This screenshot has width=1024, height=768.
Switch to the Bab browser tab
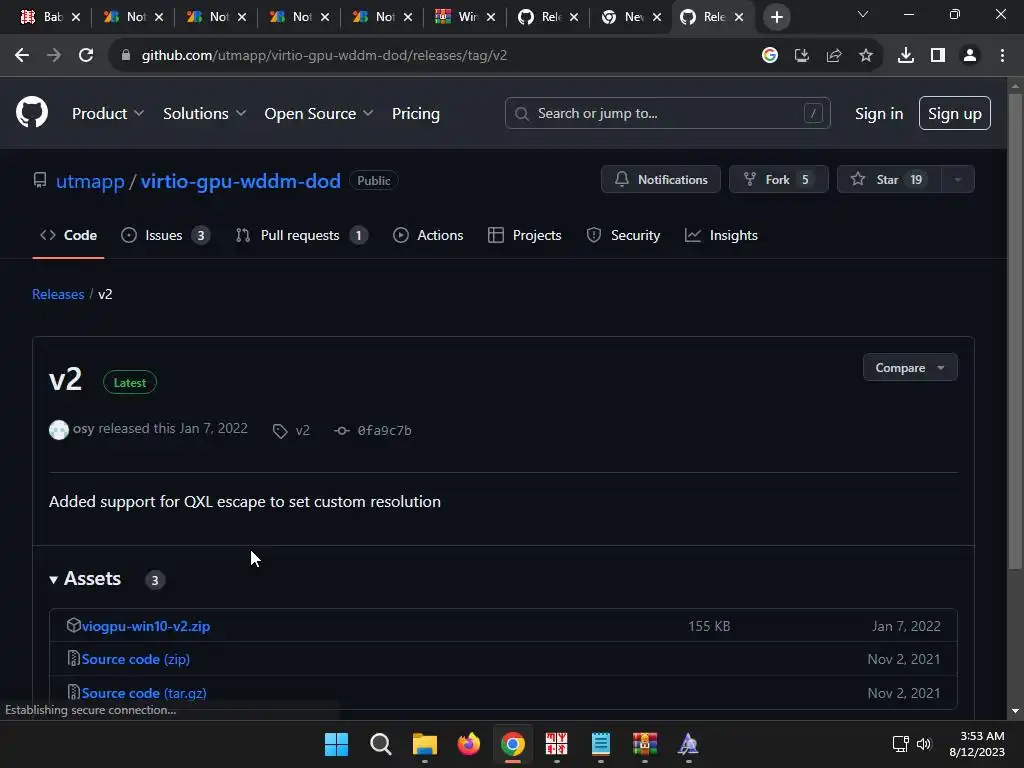pos(50,17)
